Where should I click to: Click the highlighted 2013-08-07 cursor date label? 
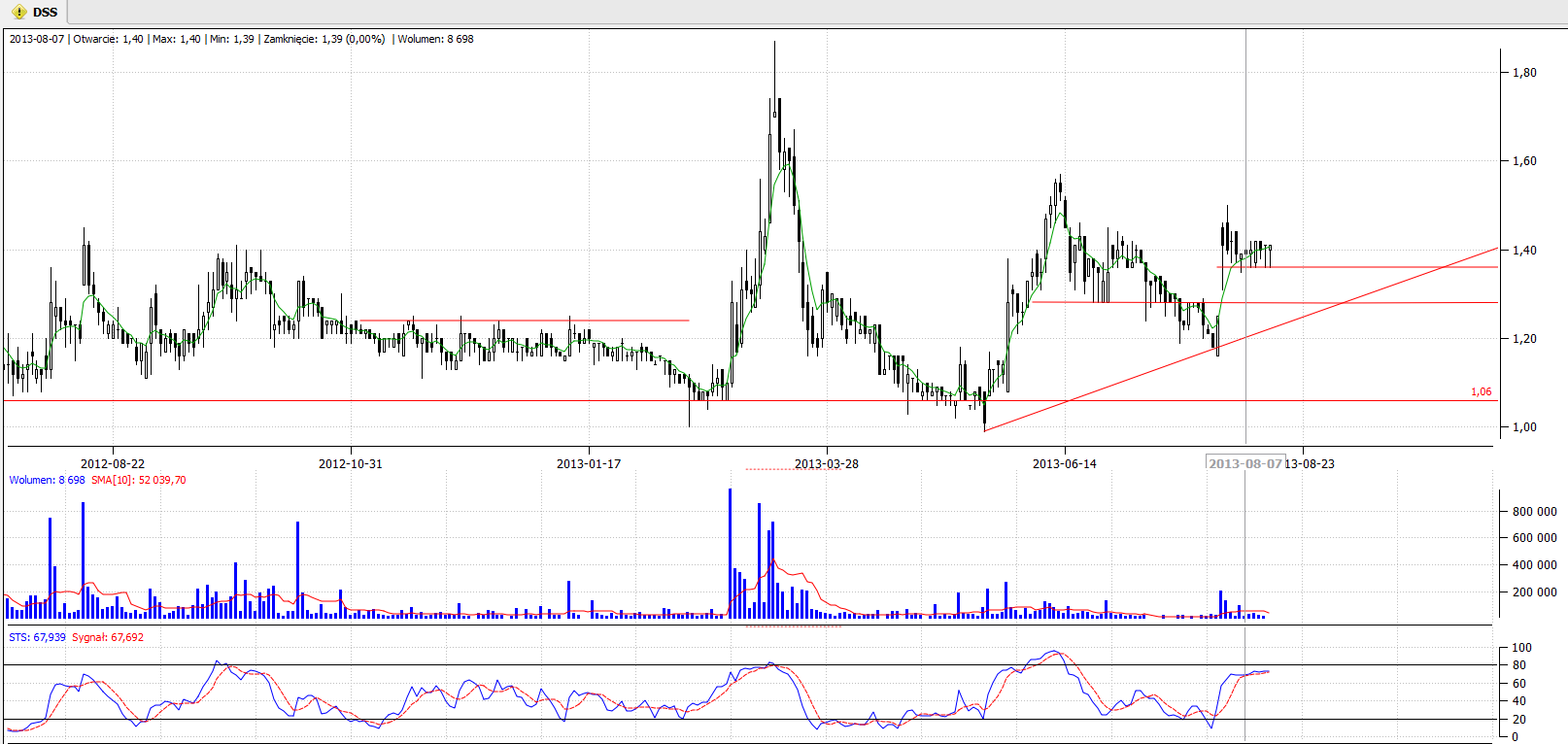pos(1245,463)
